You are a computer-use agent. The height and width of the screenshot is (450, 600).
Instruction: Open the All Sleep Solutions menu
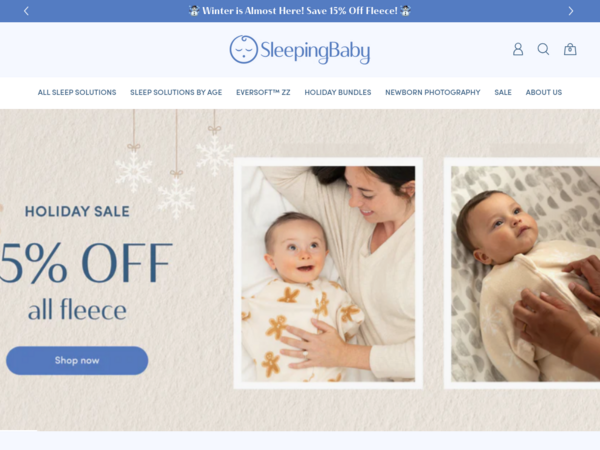tap(77, 92)
